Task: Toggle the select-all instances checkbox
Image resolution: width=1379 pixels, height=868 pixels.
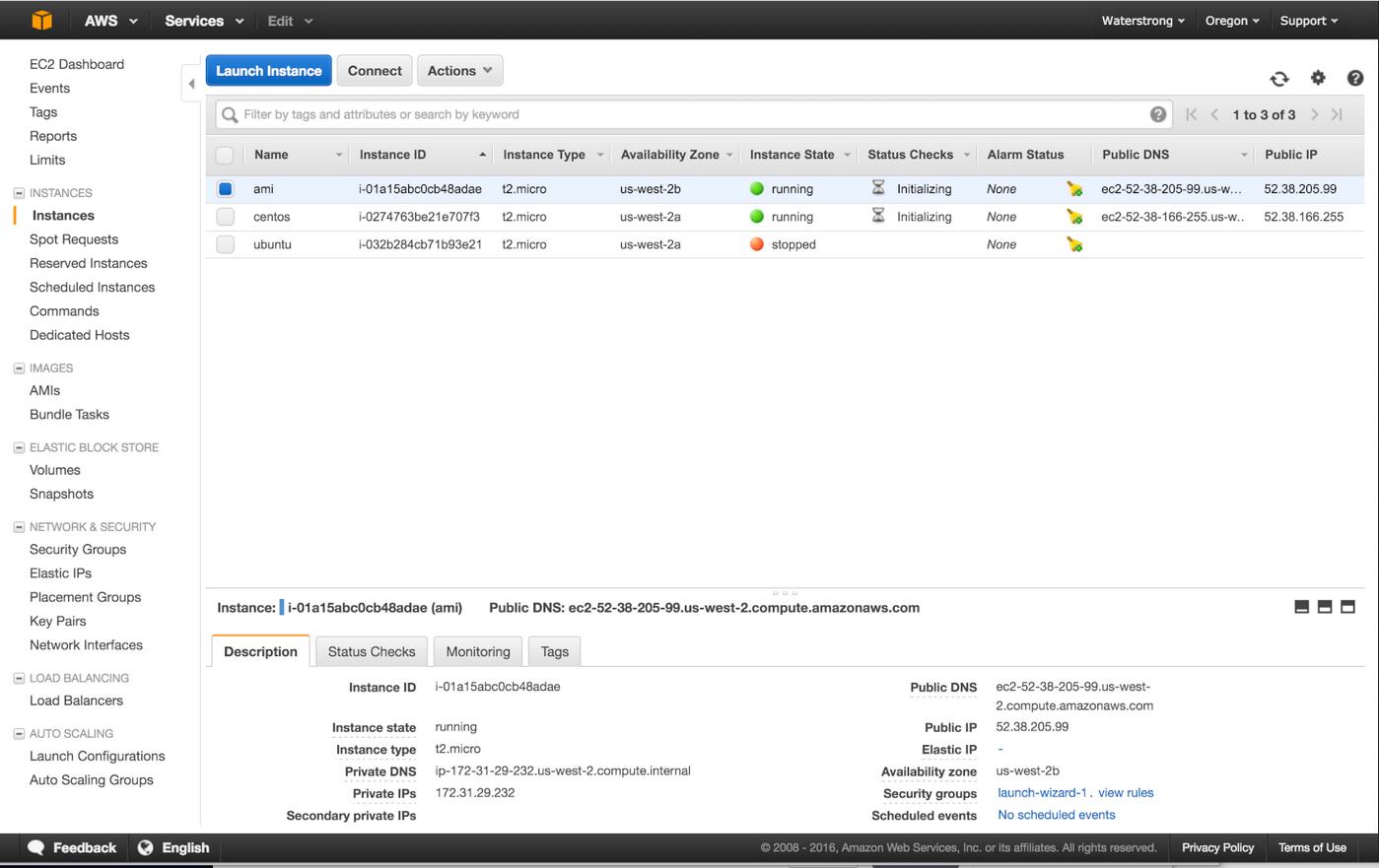Action: [x=225, y=155]
